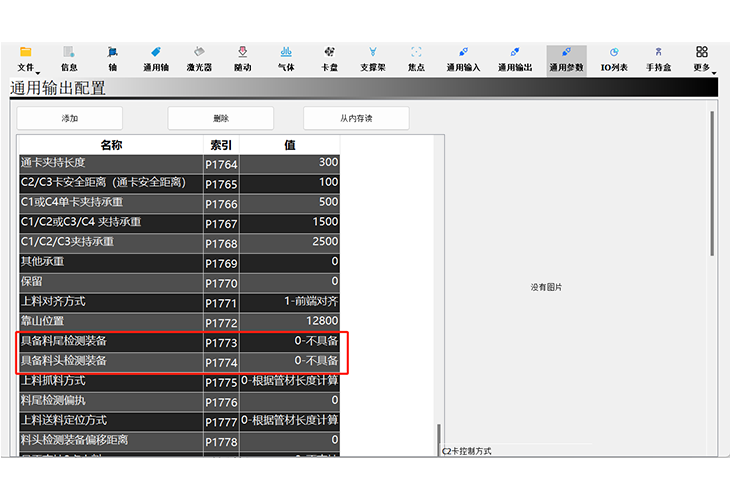Click the 卡盘 chuck icon
The height and width of the screenshot is (500, 730).
[x=329, y=58]
